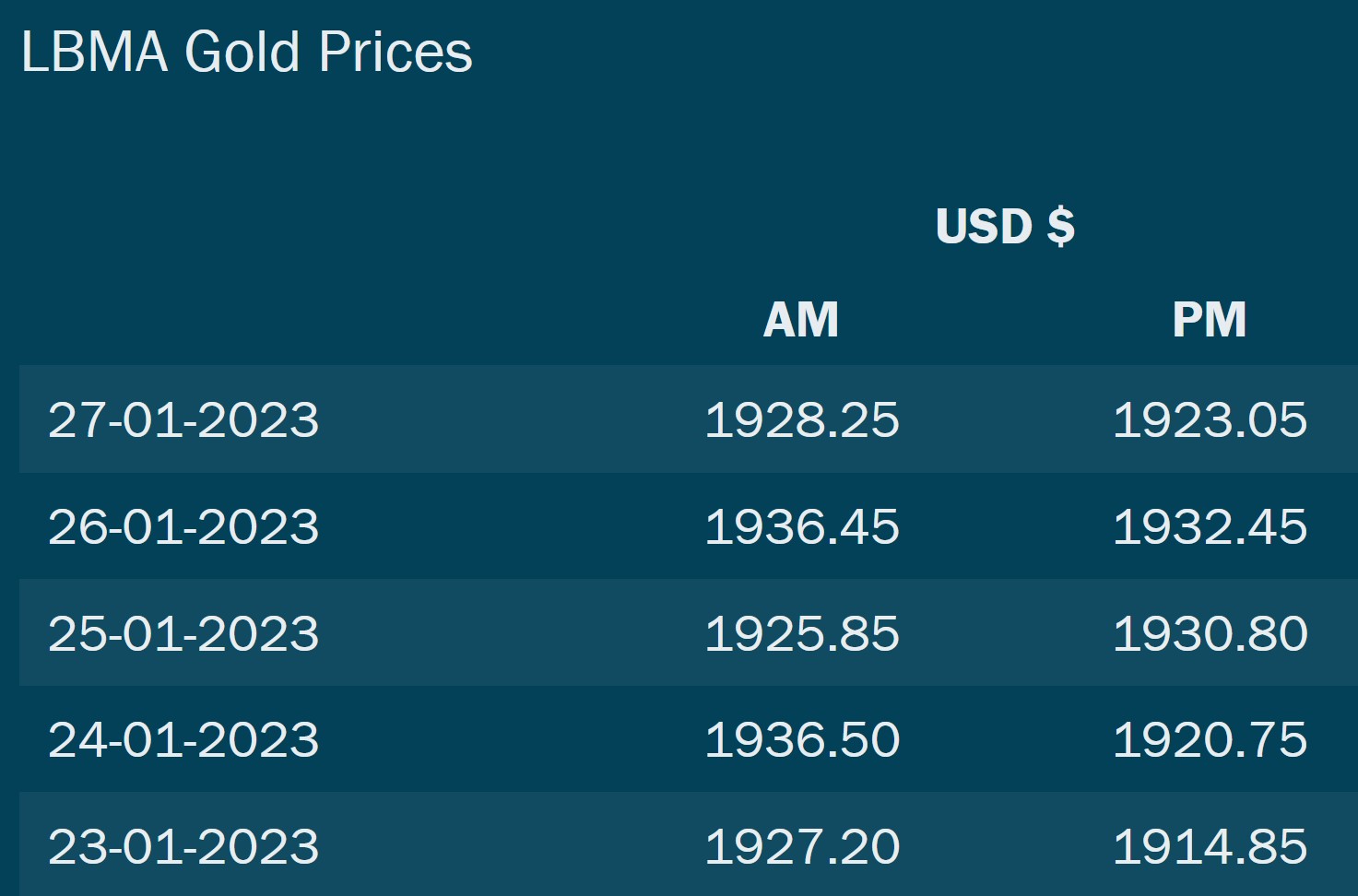This screenshot has height=896, width=1358.
Task: Select the USD $ currency header
Action: pyautogui.click(x=1005, y=226)
